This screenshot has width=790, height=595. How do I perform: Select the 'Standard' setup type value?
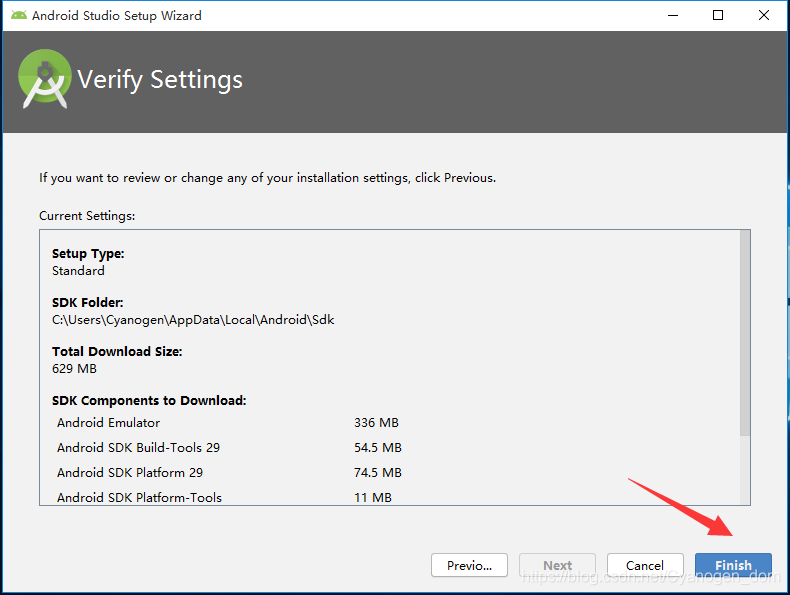point(78,271)
